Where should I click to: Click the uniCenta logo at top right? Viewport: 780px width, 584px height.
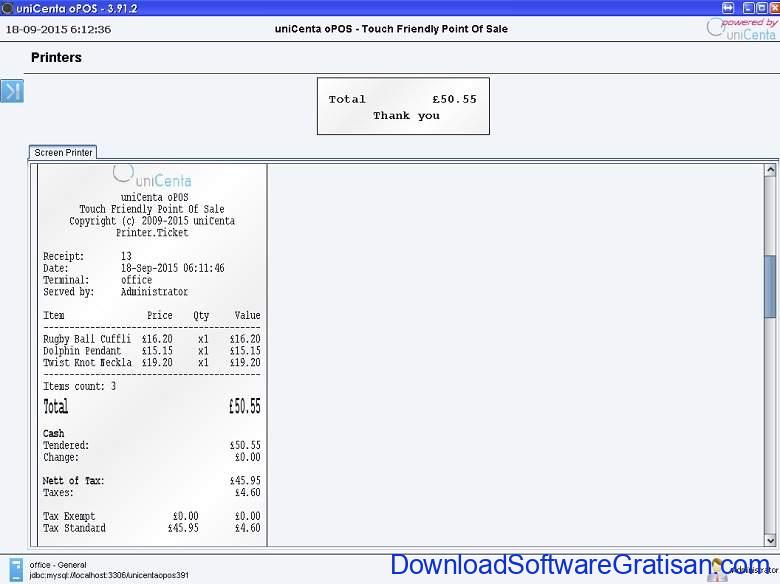(742, 29)
